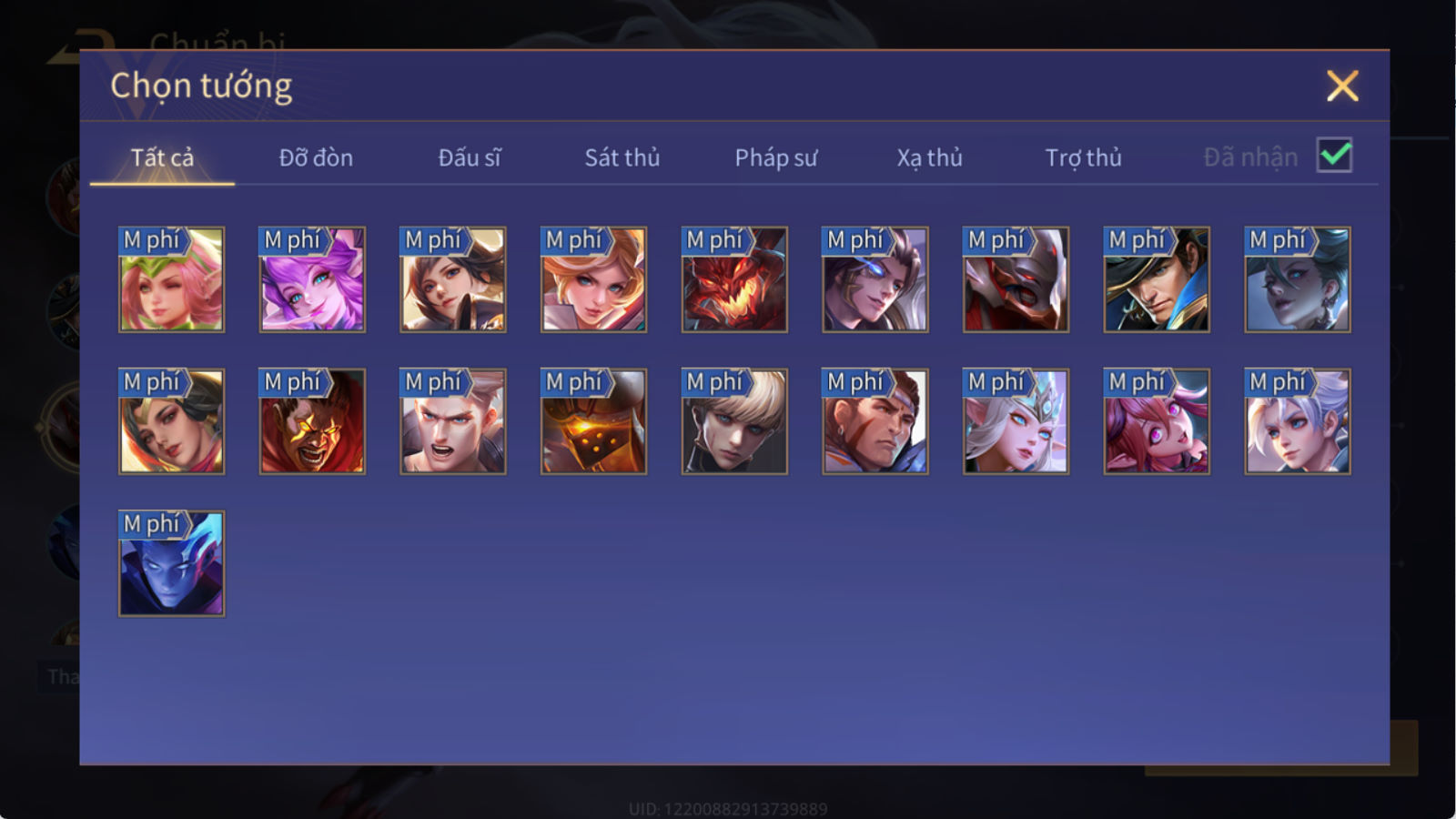Switch to the Đỡ đòn tab

[316, 157]
